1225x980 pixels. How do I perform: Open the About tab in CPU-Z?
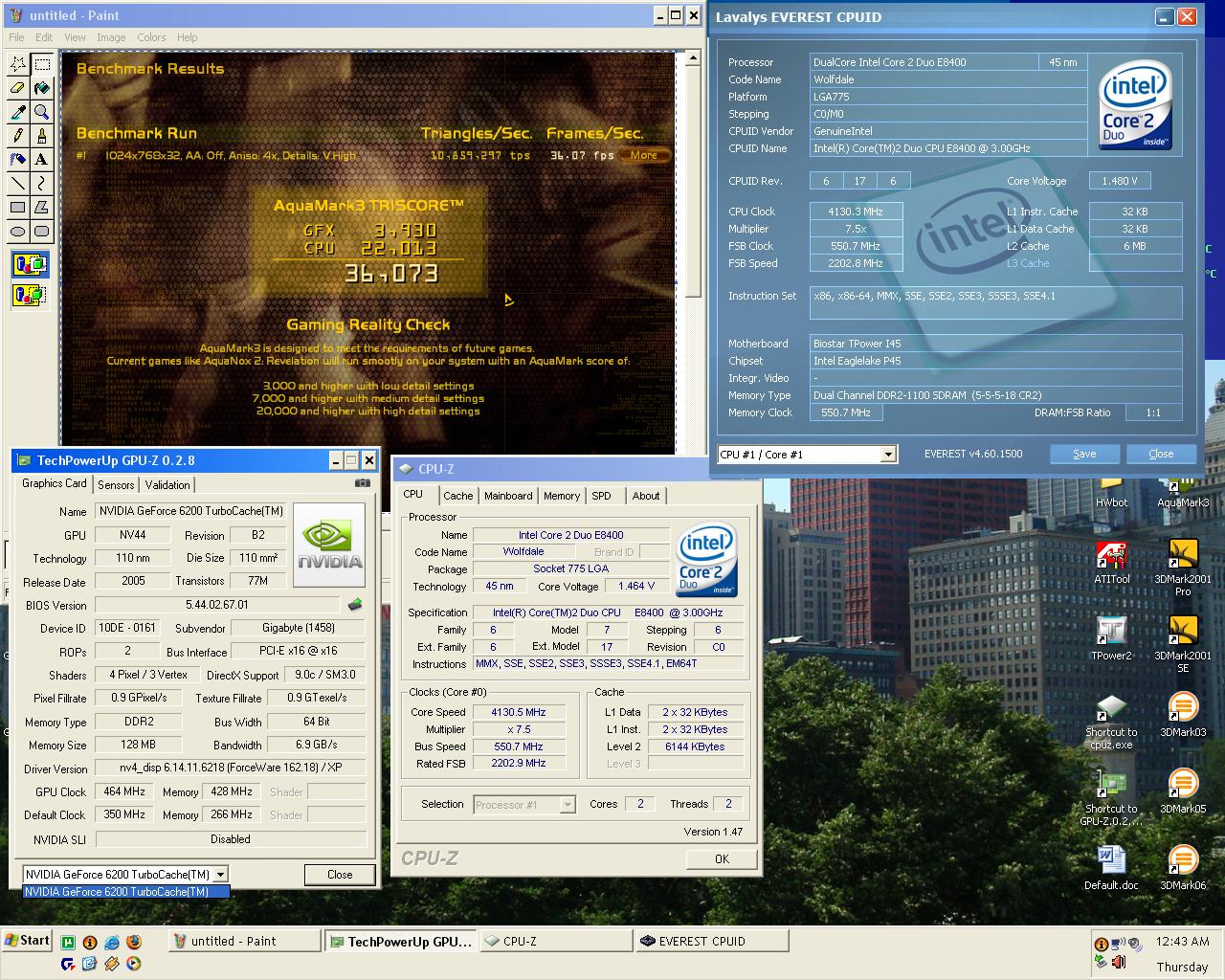coord(646,496)
